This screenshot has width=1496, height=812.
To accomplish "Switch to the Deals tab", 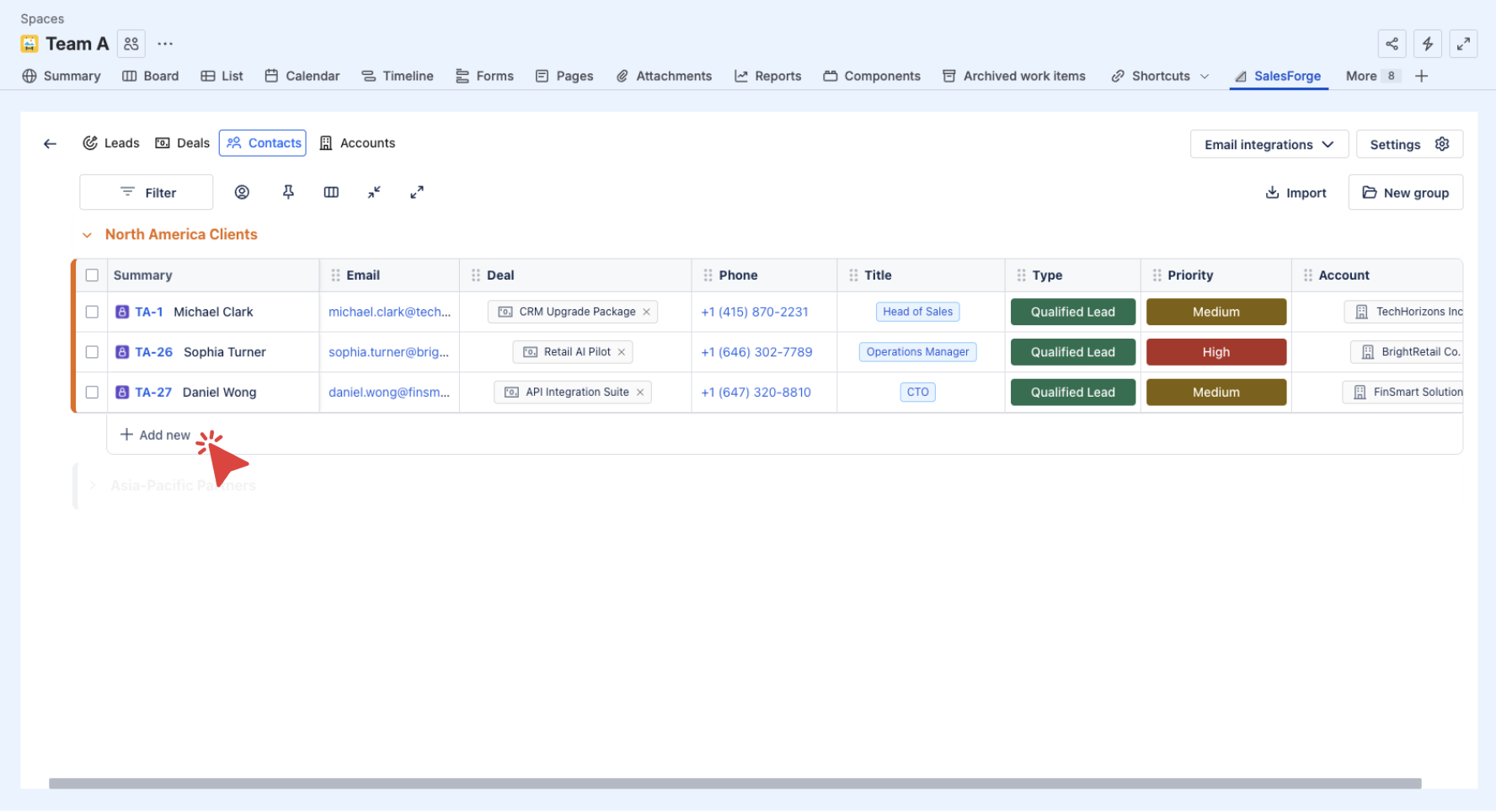I will point(183,143).
